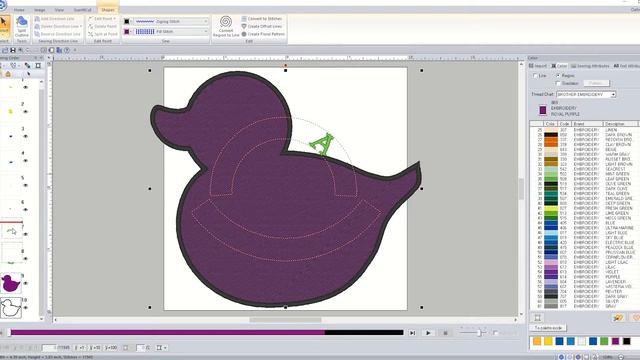Toggle visibility of purple duck item

(26, 283)
